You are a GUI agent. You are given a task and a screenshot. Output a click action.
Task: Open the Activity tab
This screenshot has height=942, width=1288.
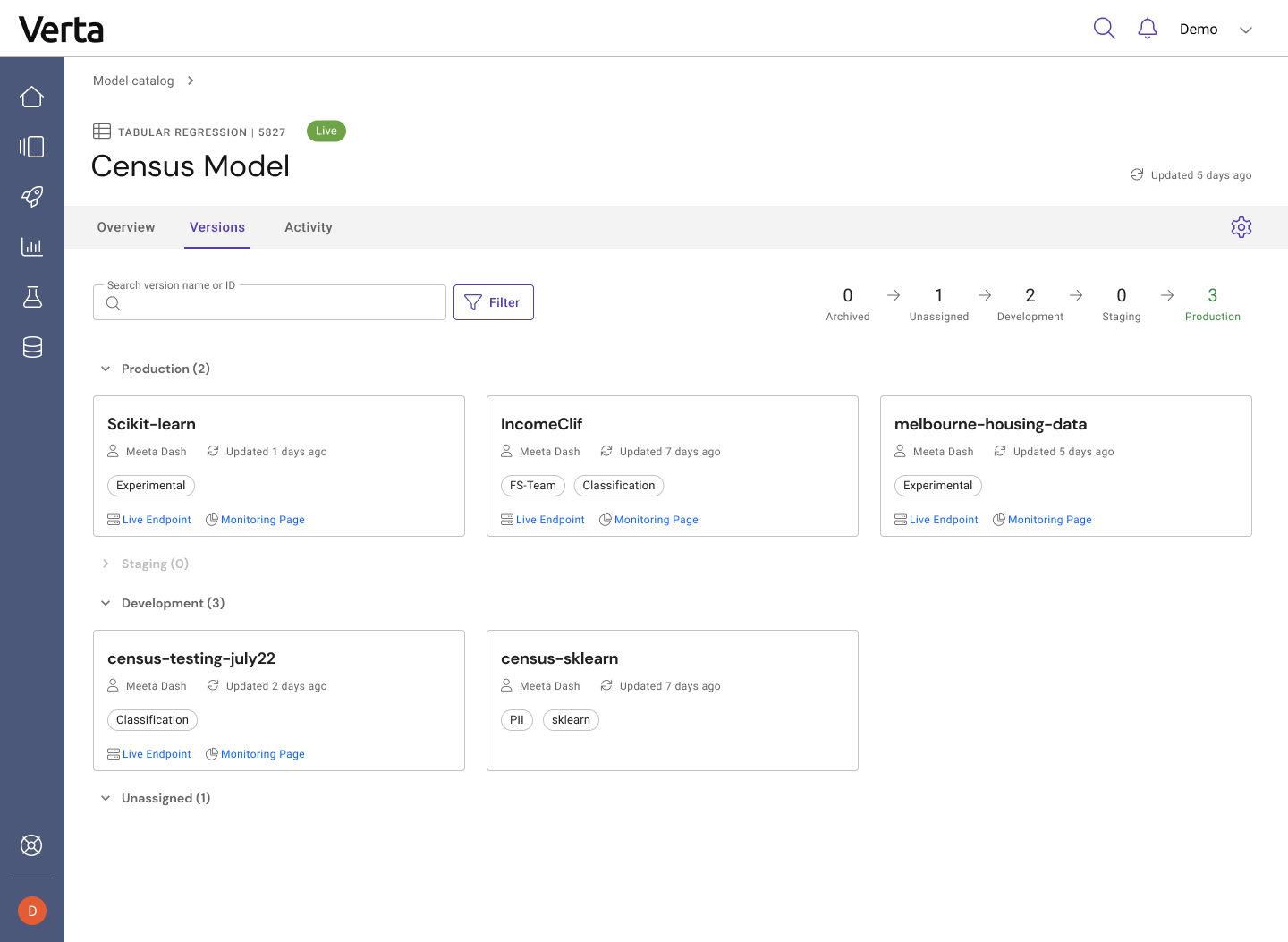tap(309, 227)
